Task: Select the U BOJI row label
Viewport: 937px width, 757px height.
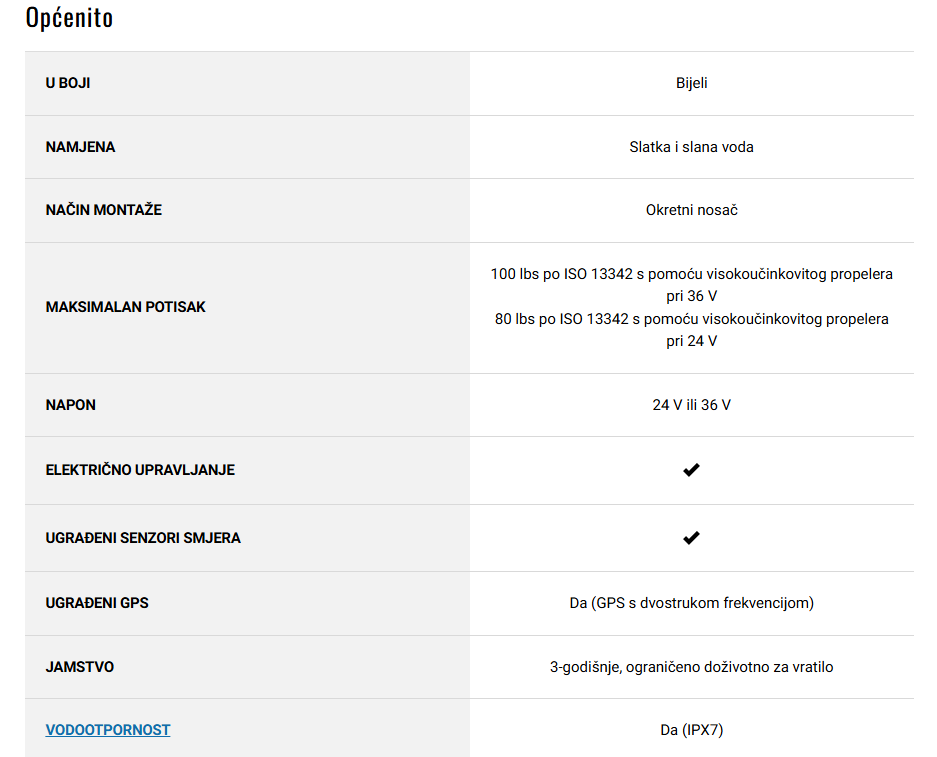Action: coord(68,83)
